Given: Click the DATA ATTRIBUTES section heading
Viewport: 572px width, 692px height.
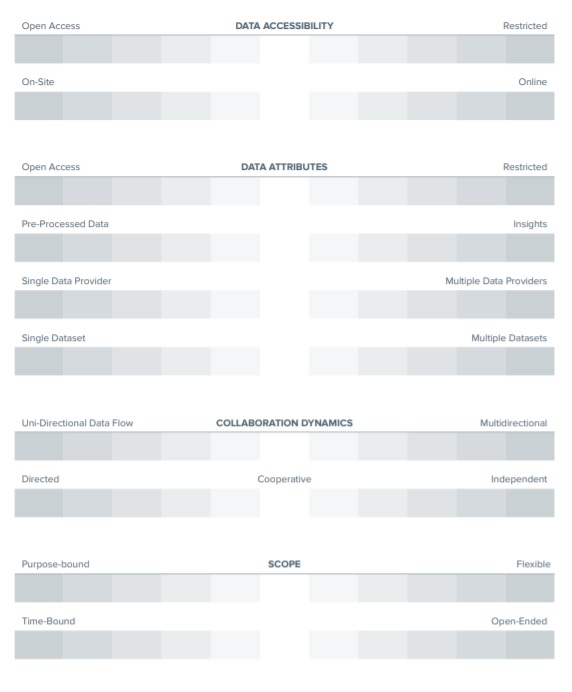Looking at the screenshot, I should point(284,167).
